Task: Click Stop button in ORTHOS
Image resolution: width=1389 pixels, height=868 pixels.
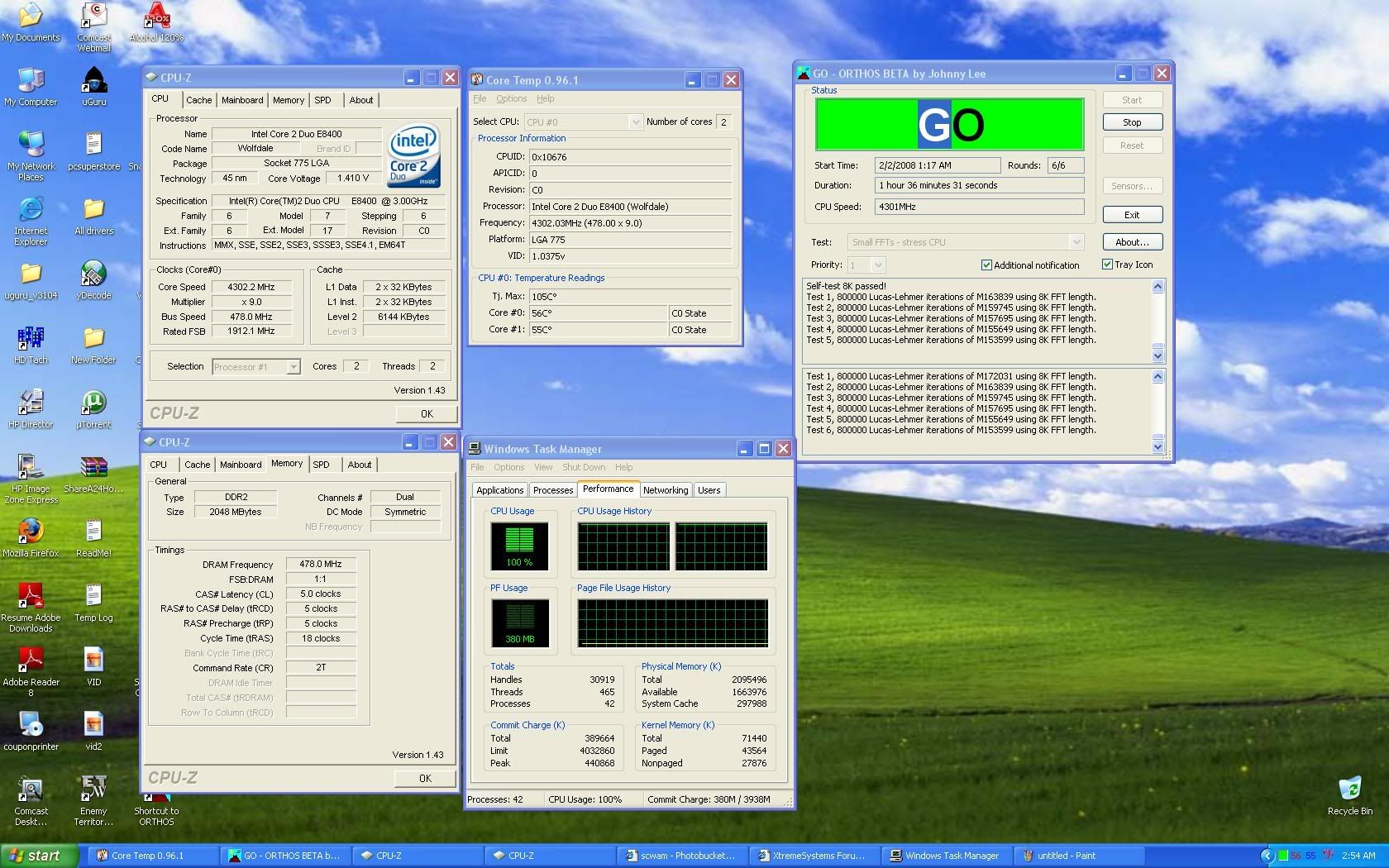Action: (1132, 122)
